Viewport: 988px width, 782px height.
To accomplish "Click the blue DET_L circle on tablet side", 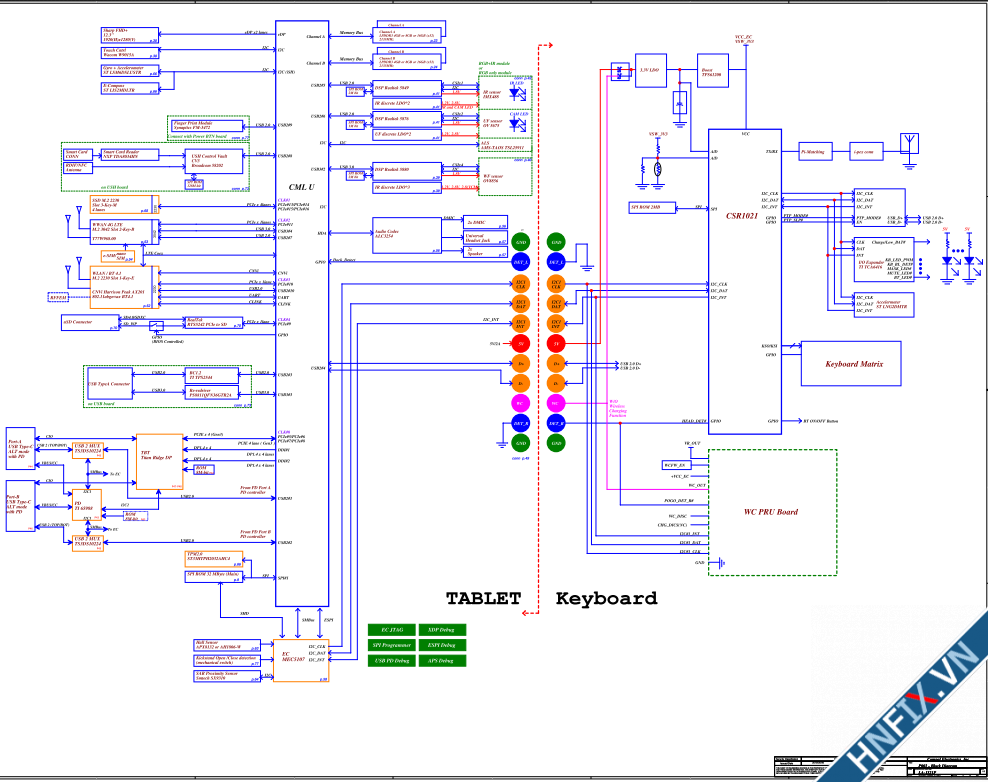I will [x=521, y=262].
